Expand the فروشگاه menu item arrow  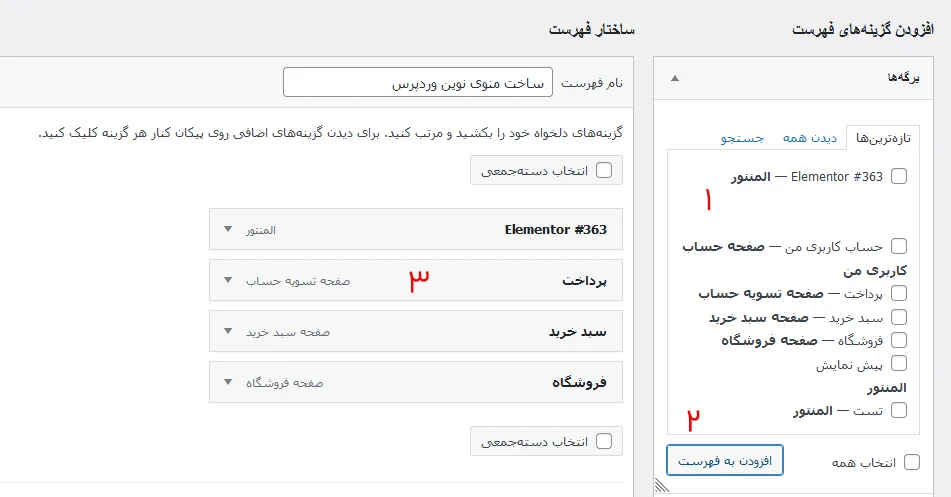pos(228,382)
